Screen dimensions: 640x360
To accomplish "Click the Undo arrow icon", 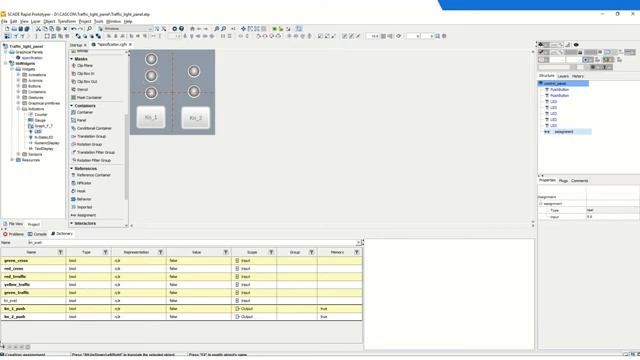I will click(73, 29).
